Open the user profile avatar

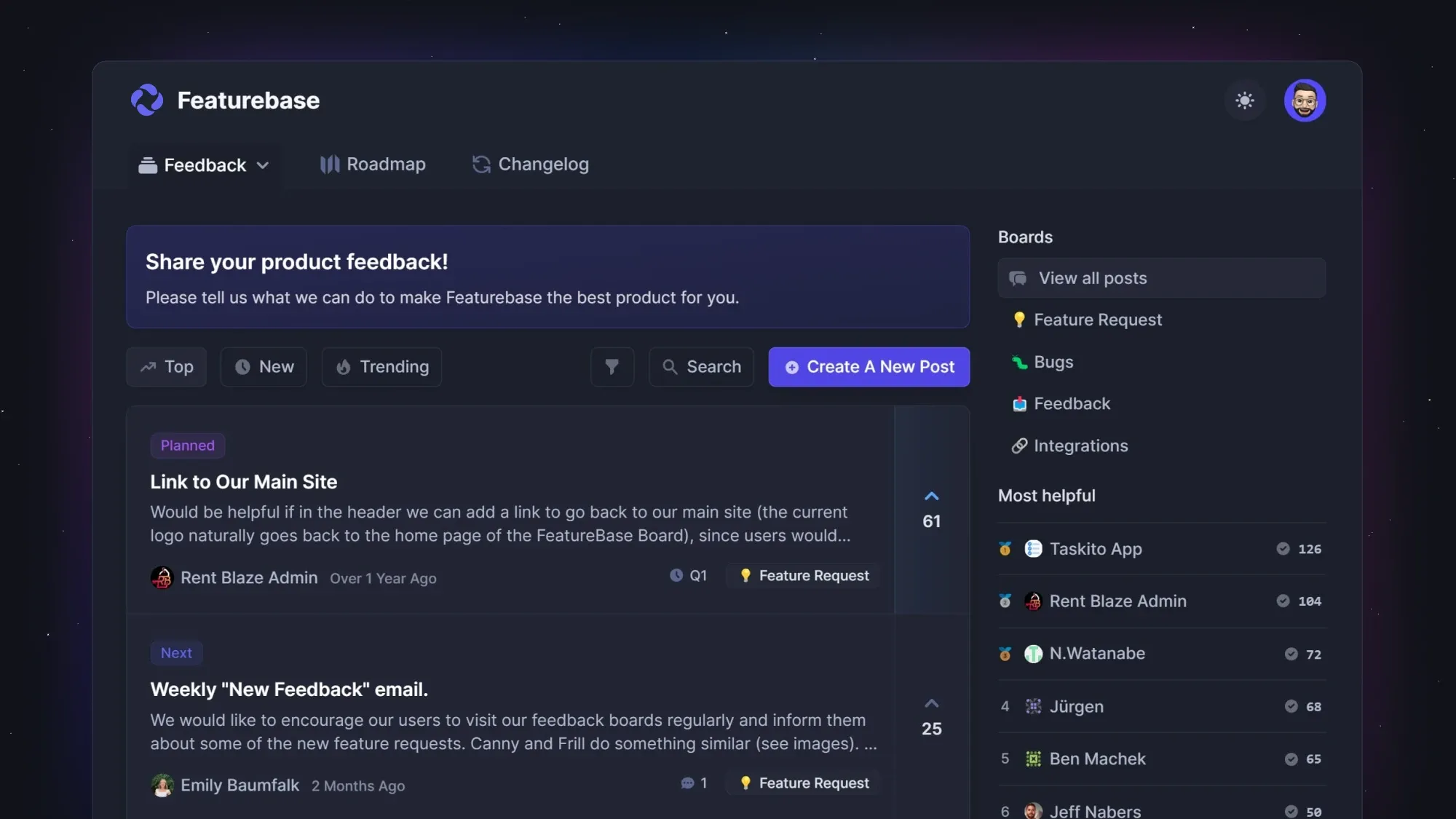(x=1305, y=100)
